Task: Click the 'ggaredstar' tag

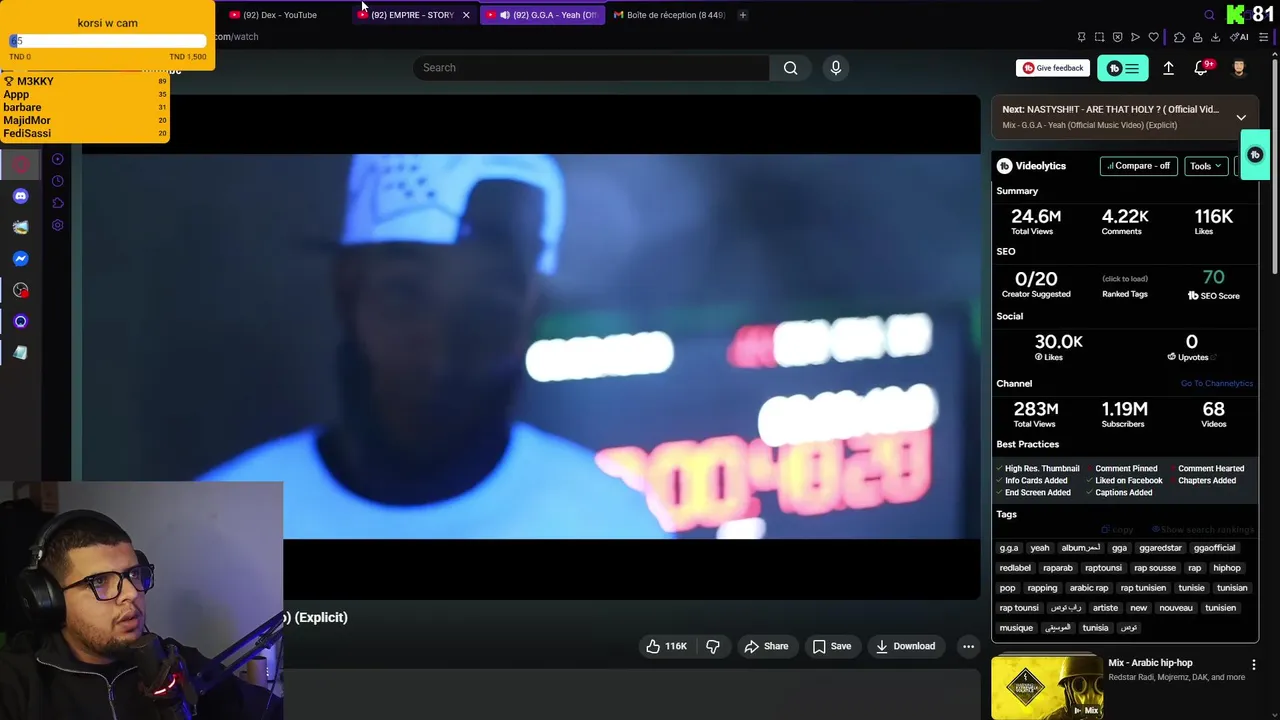Action: tap(1160, 548)
